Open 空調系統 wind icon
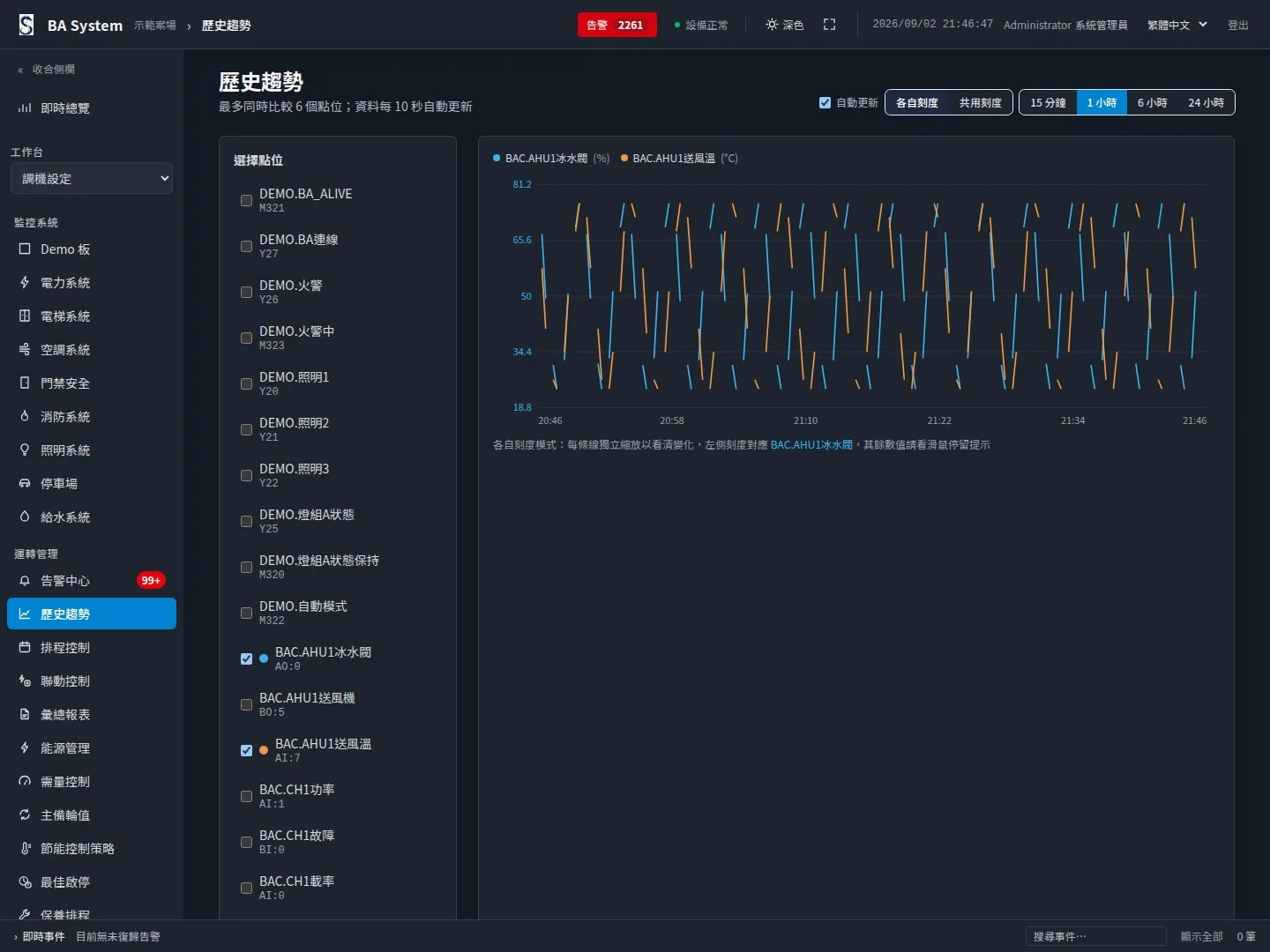Screen dimensions: 1270x952 coord(25,350)
